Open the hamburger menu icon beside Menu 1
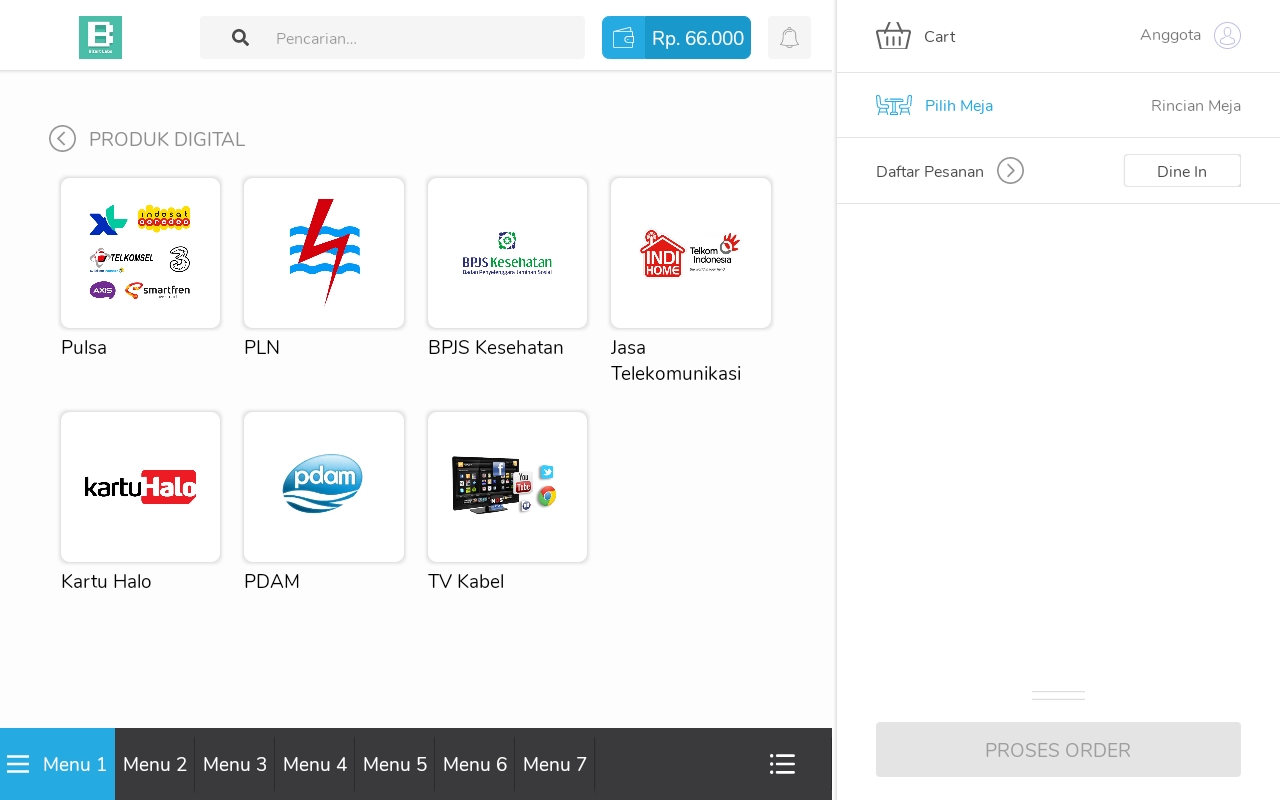The width and height of the screenshot is (1280, 800). pos(18,764)
